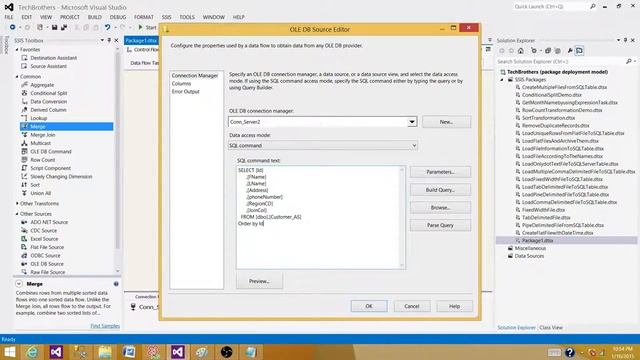The height and width of the screenshot is (360, 640).
Task: Select Columns page in source editor
Action: 181,83
